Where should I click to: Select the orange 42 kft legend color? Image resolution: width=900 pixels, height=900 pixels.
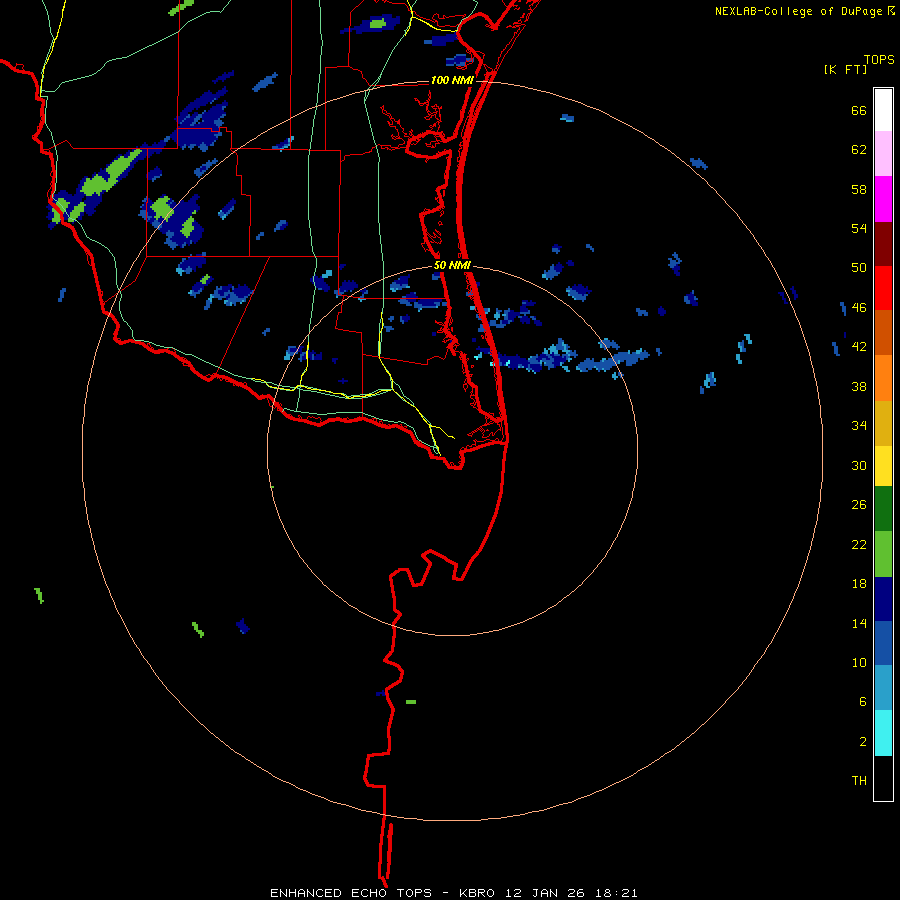click(x=883, y=378)
